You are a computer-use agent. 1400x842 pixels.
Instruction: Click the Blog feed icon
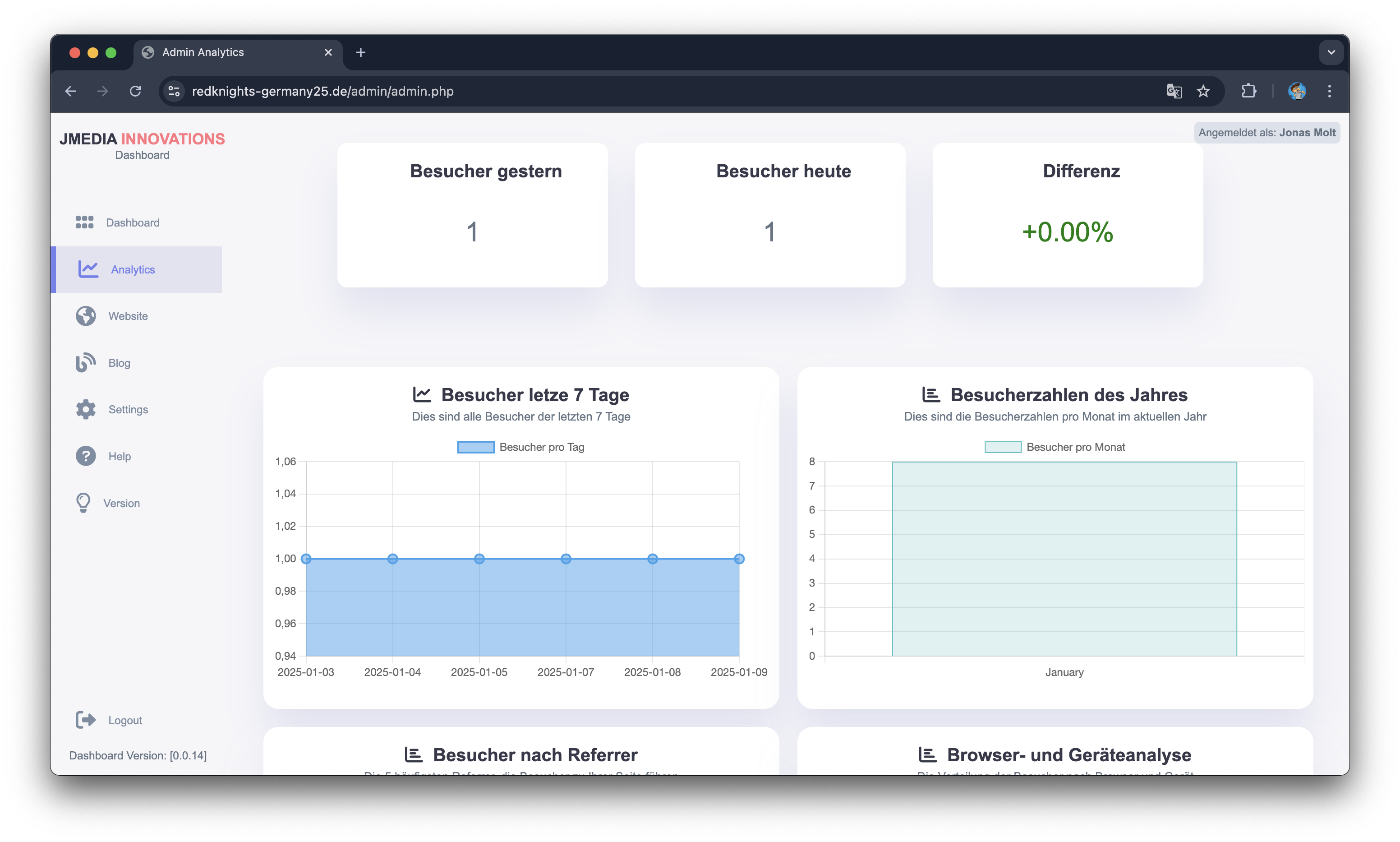click(86, 362)
